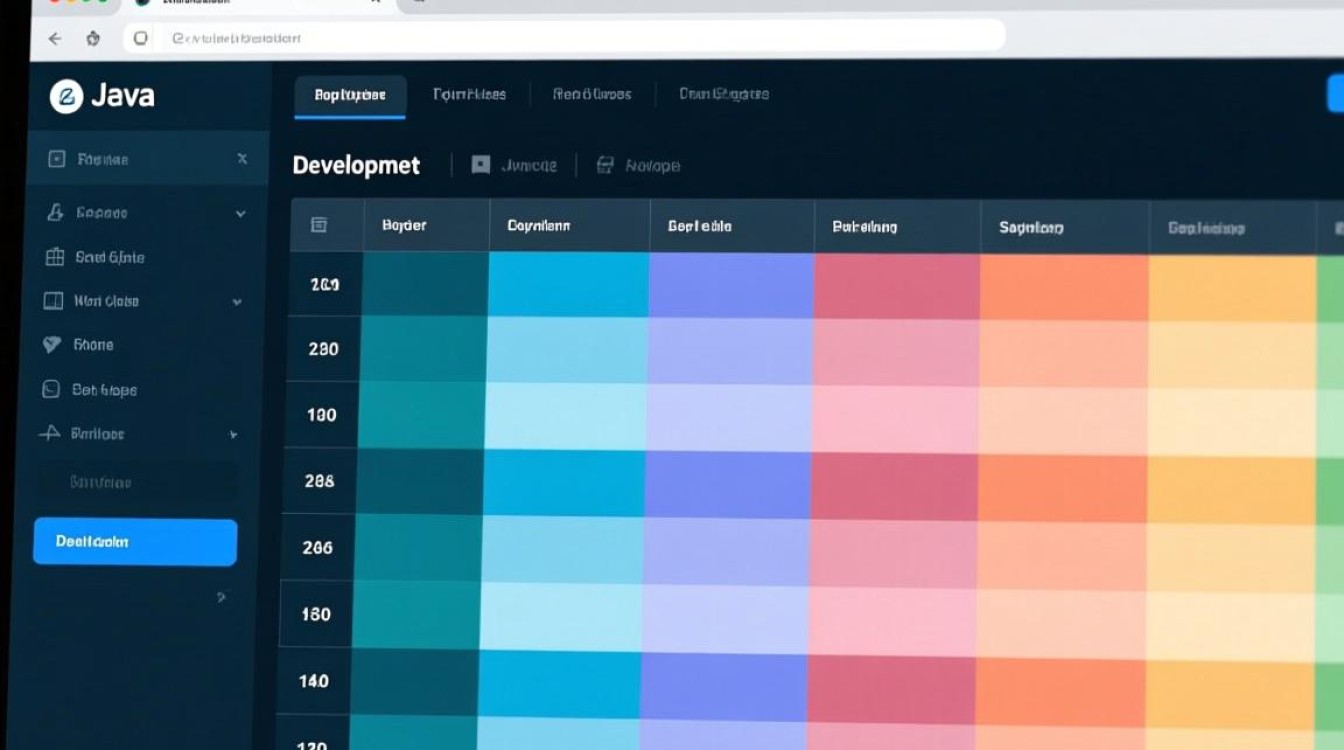Open the fourth top navigation tab
1344x750 pixels.
click(x=724, y=94)
